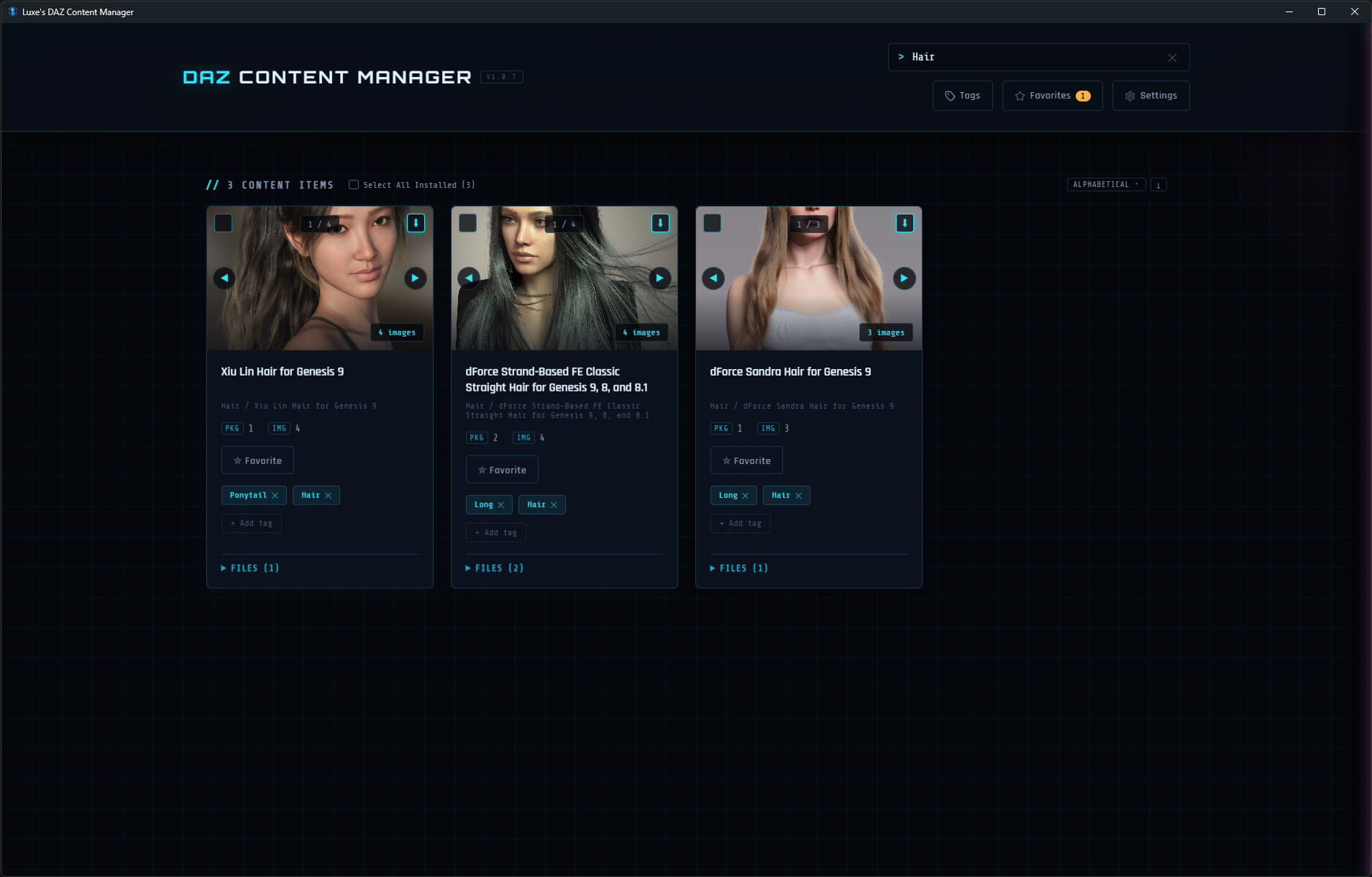The width and height of the screenshot is (1372, 877).
Task: Add a tag to Xiu Lin Hair
Action: (252, 524)
